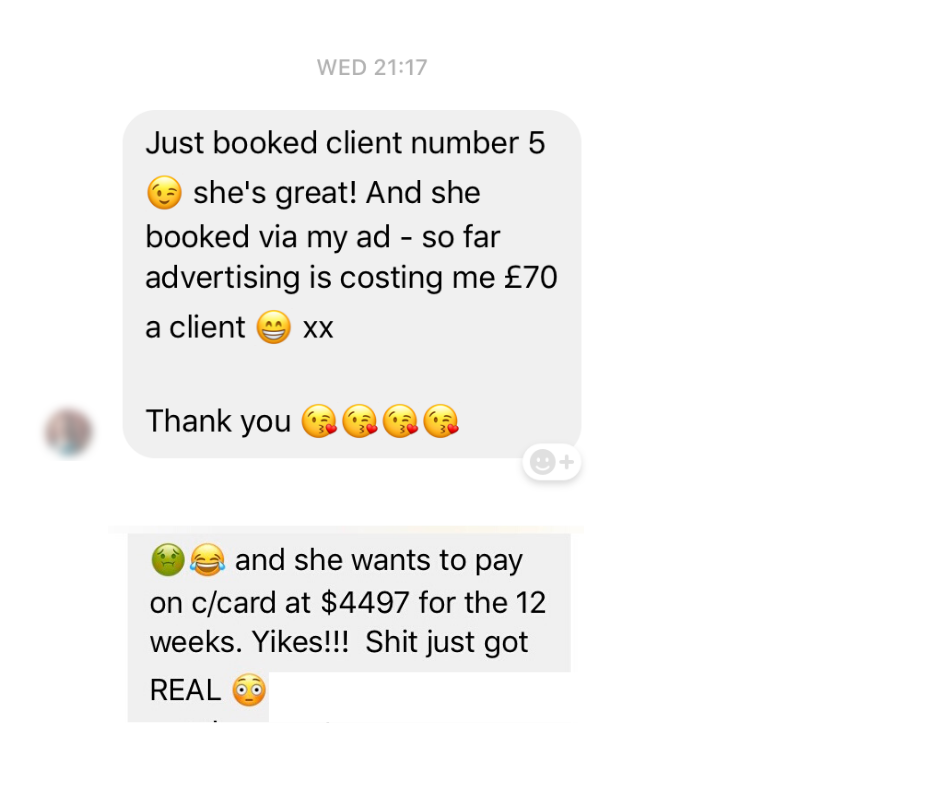
Task: Select the green nauseated face emoji
Action: (168, 560)
